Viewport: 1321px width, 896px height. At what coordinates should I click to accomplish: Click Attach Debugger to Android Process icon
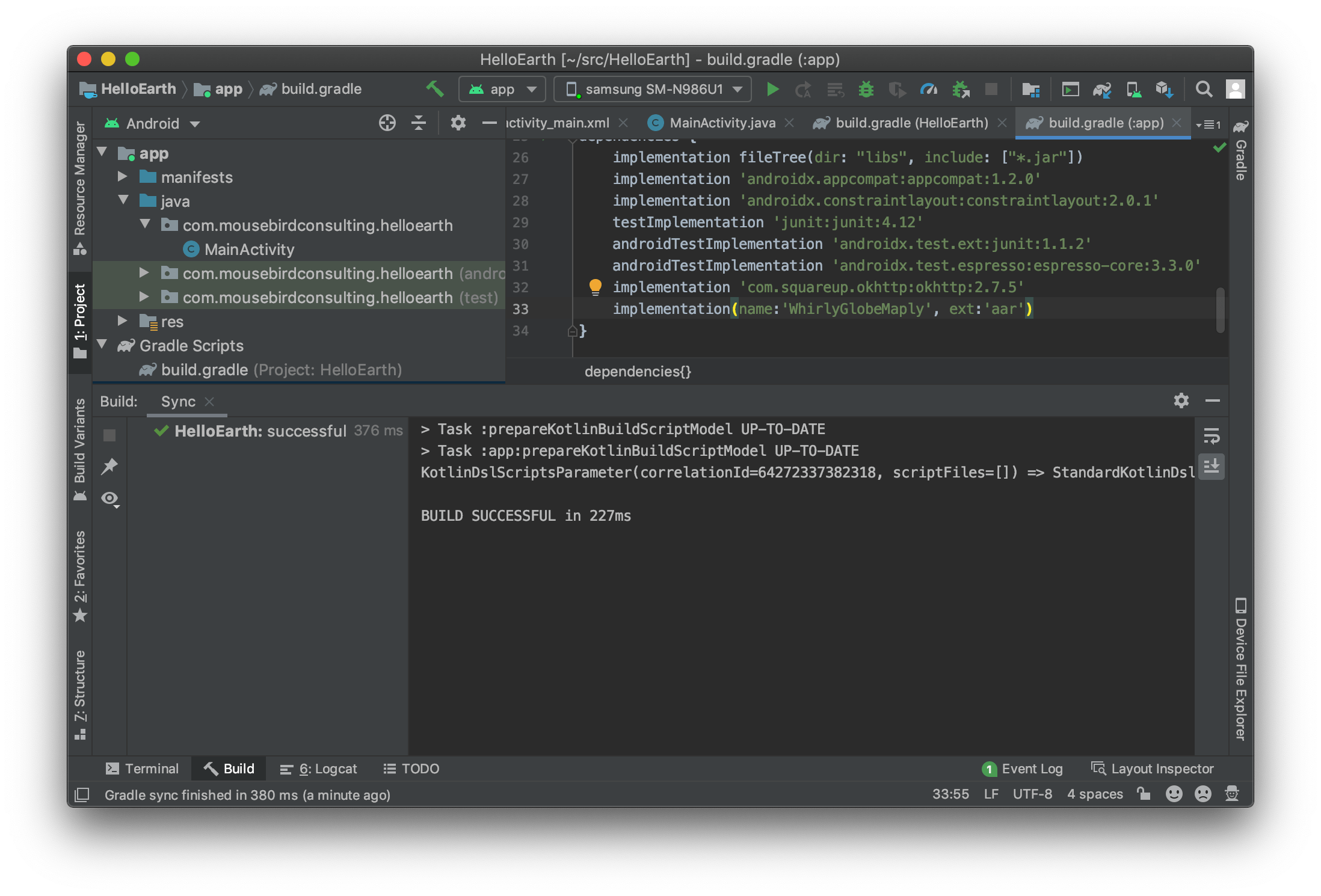click(960, 90)
